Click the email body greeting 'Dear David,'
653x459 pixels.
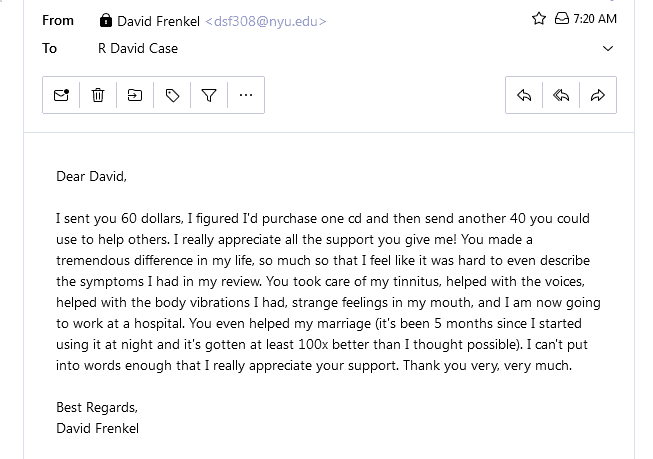click(91, 177)
